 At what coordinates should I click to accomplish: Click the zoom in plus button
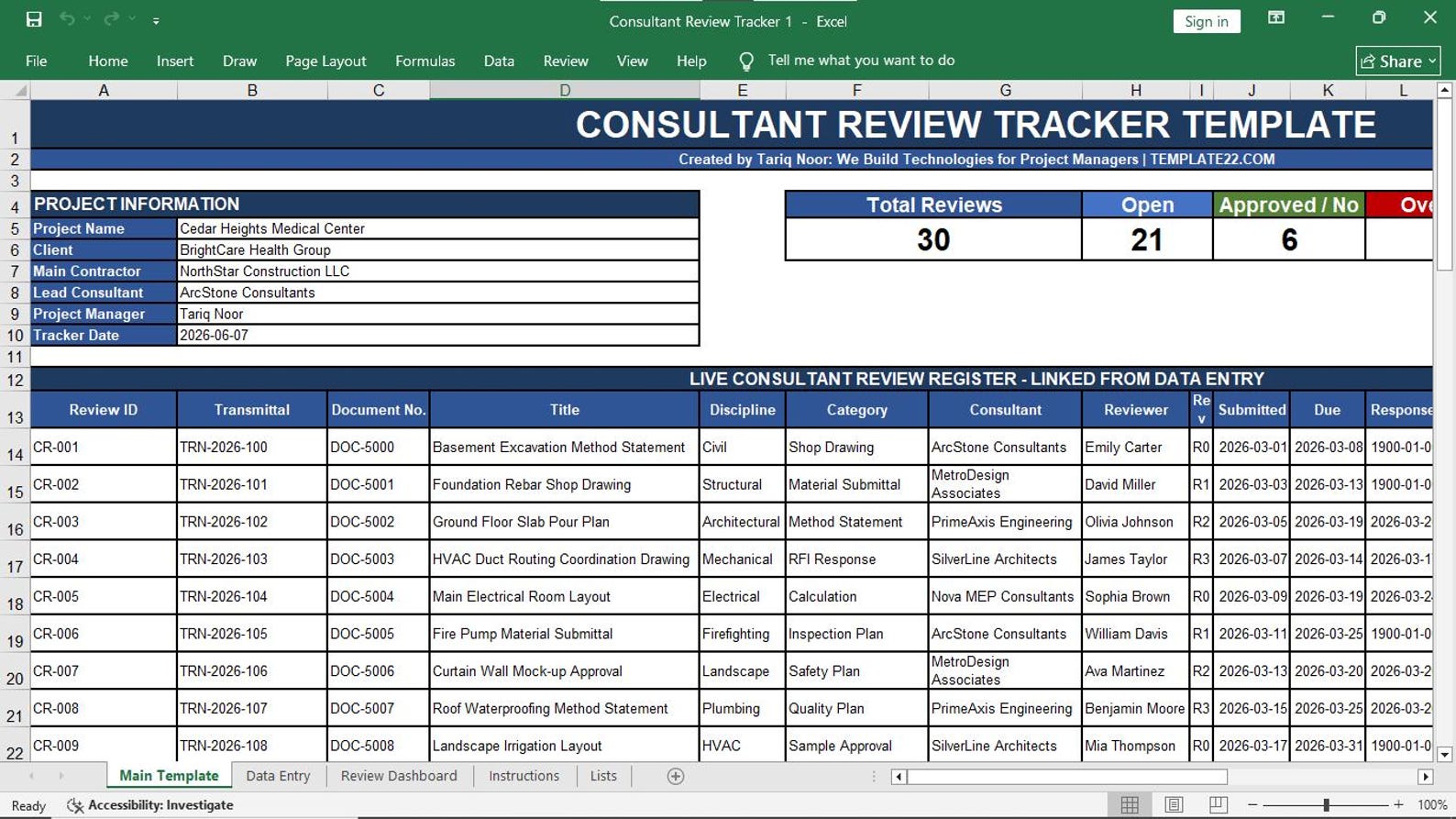(x=1398, y=805)
